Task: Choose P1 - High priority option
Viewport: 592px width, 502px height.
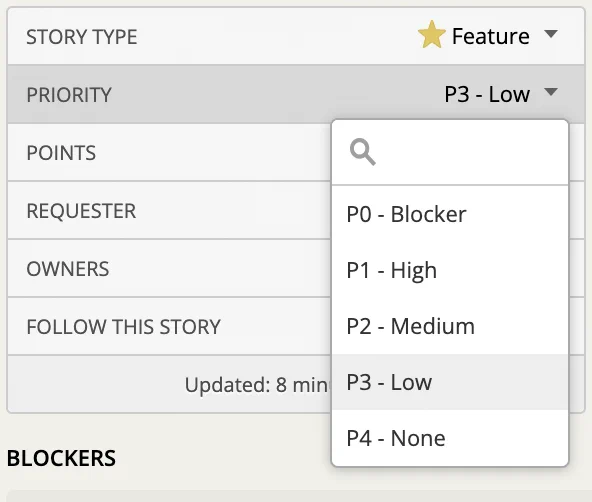Action: point(450,270)
